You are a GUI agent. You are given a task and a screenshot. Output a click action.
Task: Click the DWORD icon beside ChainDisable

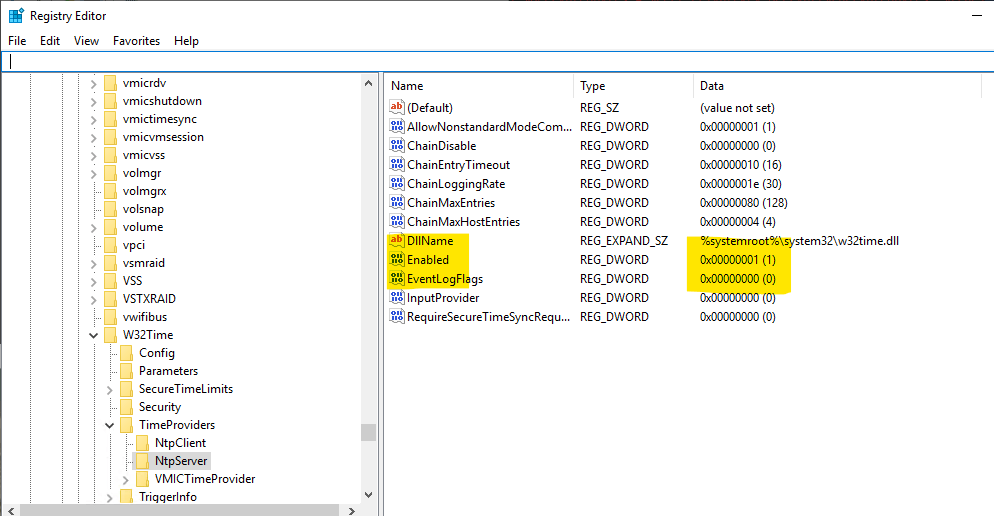tap(397, 146)
